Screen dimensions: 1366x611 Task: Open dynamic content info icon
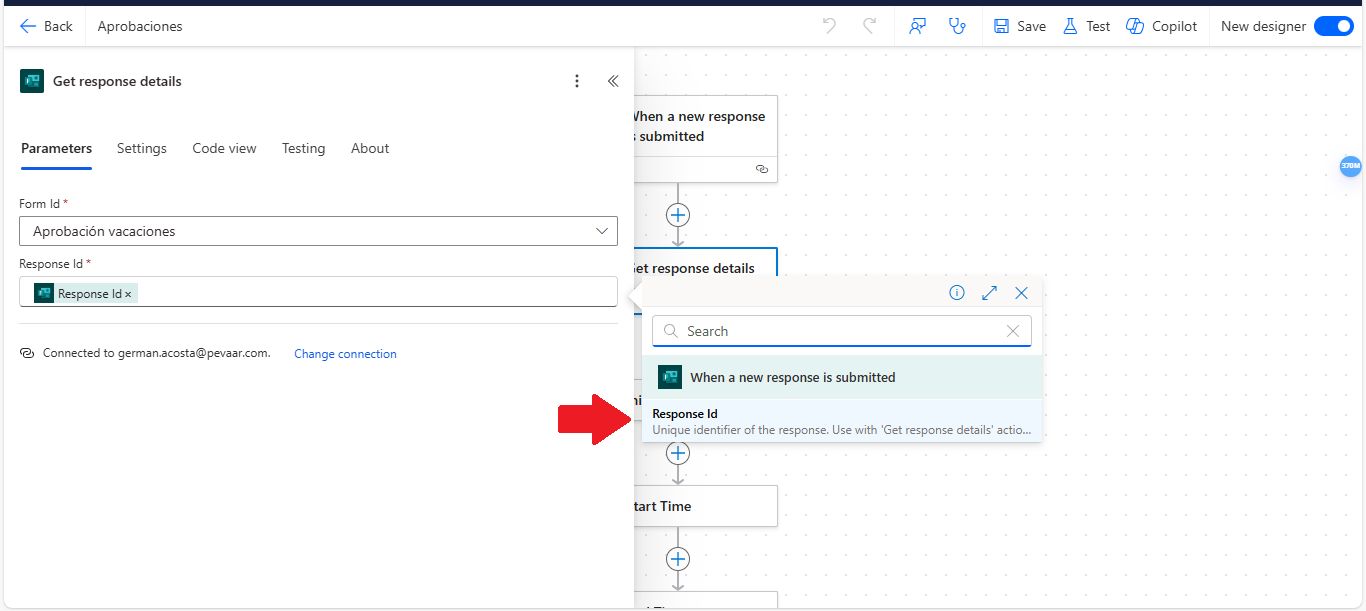[x=957, y=293]
